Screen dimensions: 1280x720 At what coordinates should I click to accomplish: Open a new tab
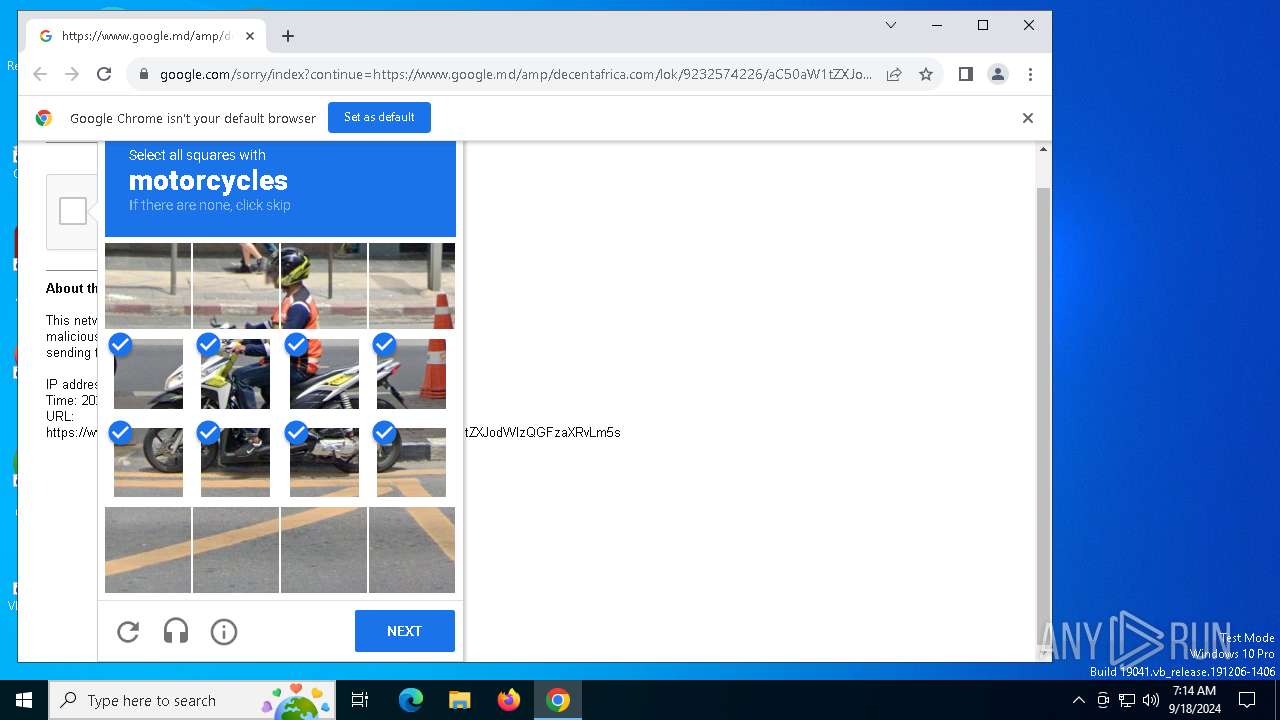click(x=288, y=36)
